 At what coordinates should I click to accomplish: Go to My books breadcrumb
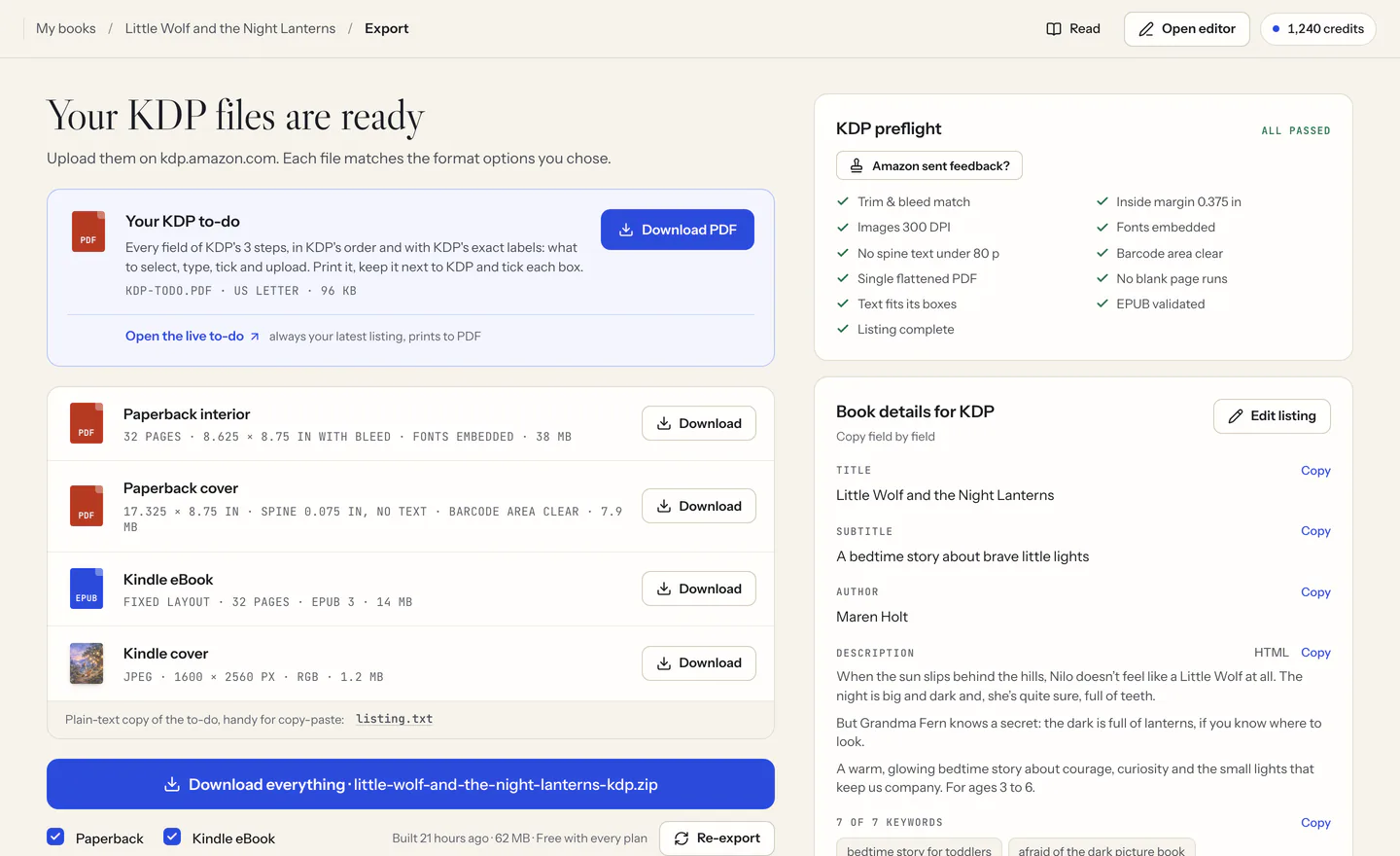tap(66, 29)
